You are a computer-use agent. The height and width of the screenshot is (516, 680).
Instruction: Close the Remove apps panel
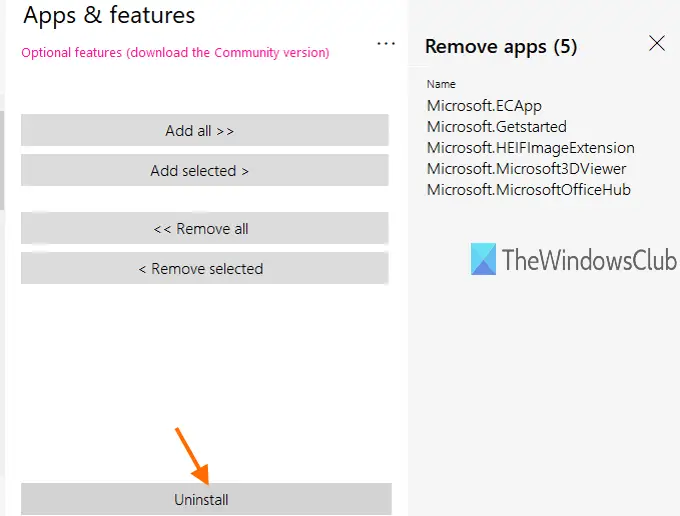click(x=657, y=43)
